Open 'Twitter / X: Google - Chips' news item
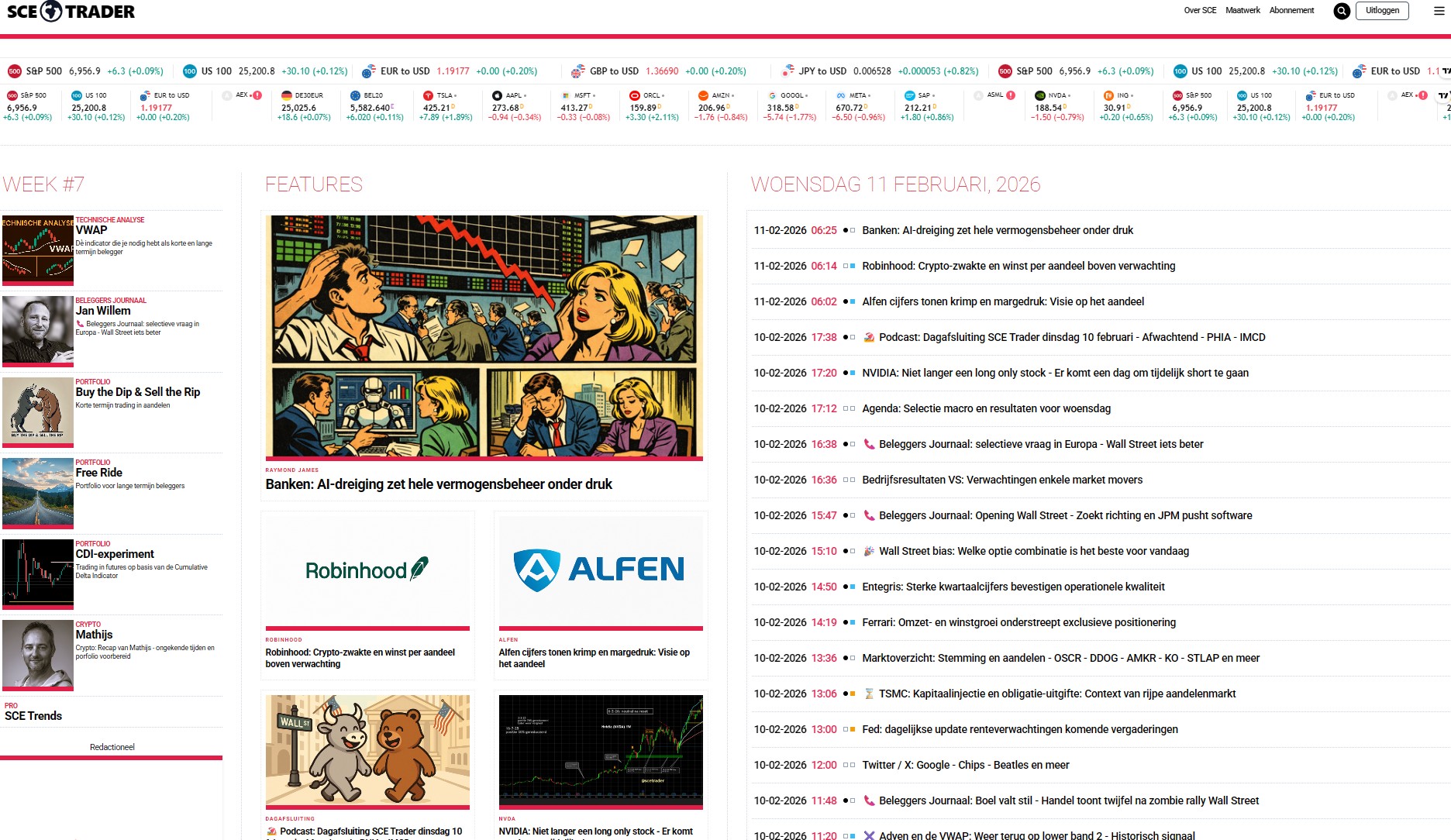Image resolution: width=1451 pixels, height=840 pixels. 966,765
